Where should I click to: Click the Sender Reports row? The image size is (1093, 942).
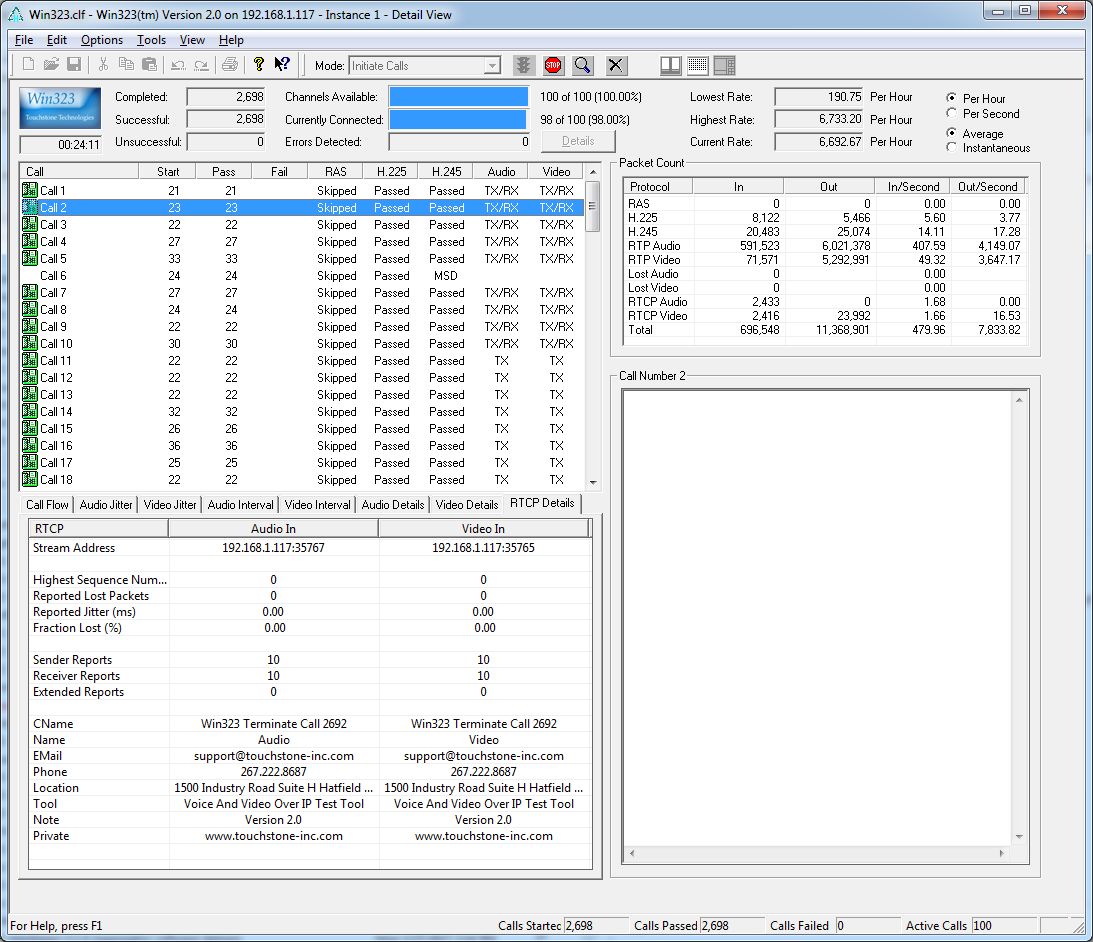[x=310, y=660]
